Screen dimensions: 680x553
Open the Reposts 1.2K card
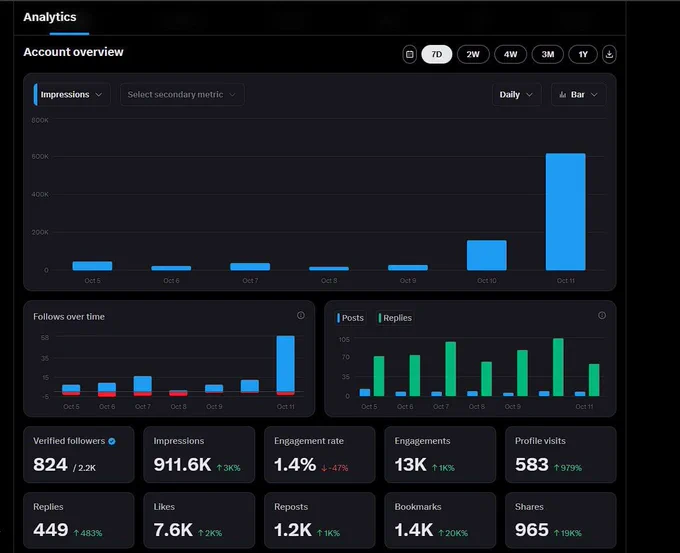pos(320,520)
